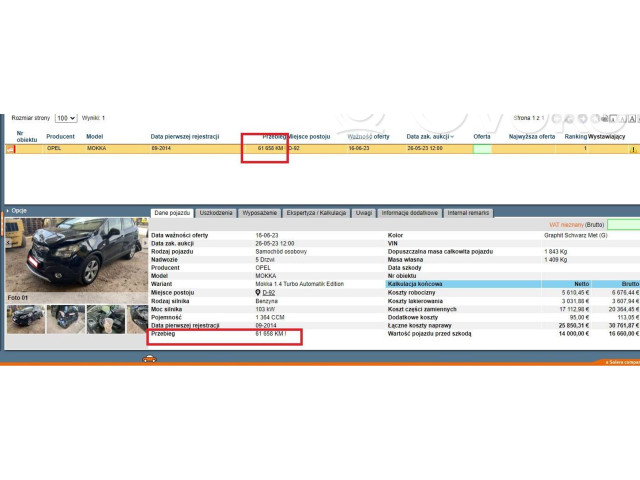The width and height of the screenshot is (640, 480).
Task: Click the orange vehicle icon in OPEL row
Action: coord(11,149)
